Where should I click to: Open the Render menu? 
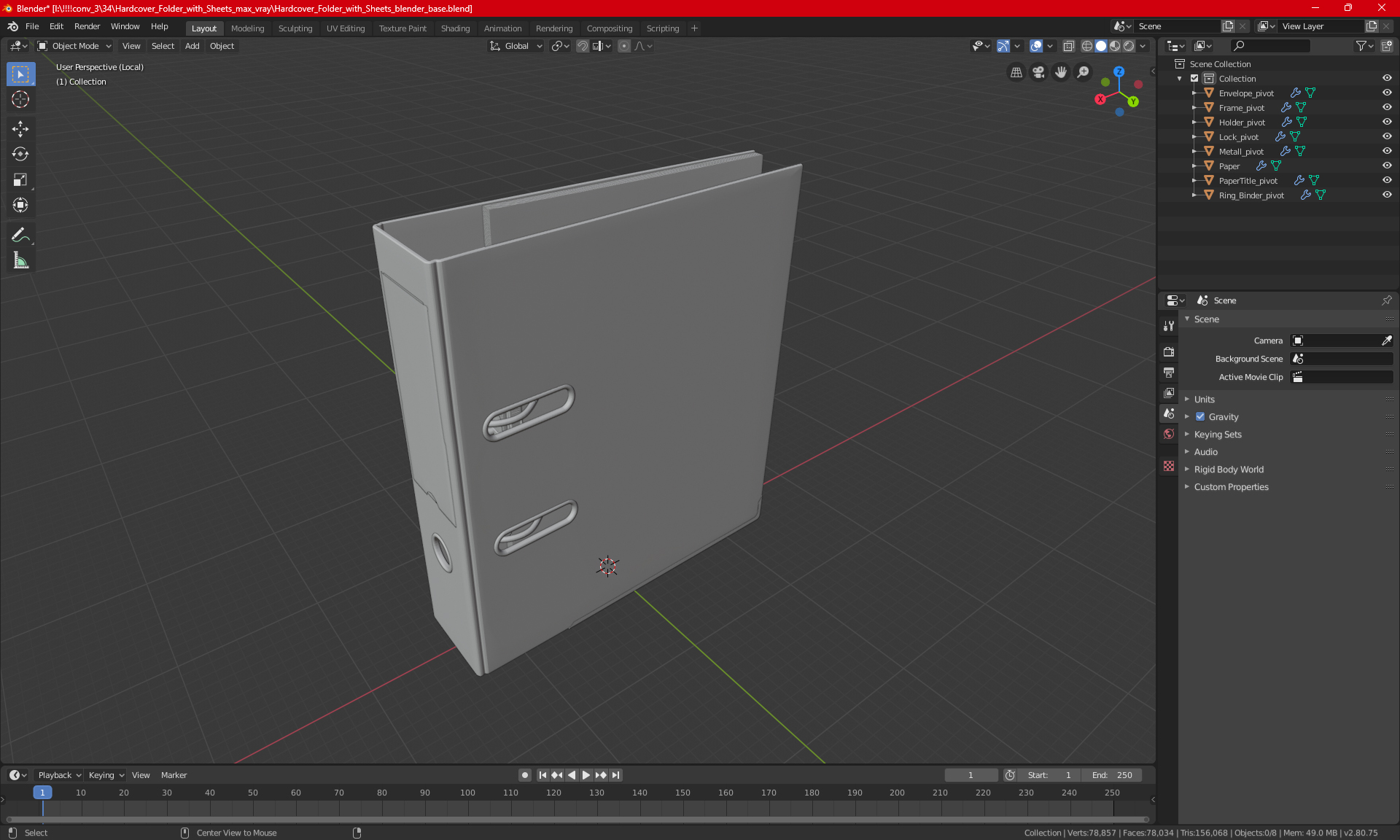coord(87,26)
